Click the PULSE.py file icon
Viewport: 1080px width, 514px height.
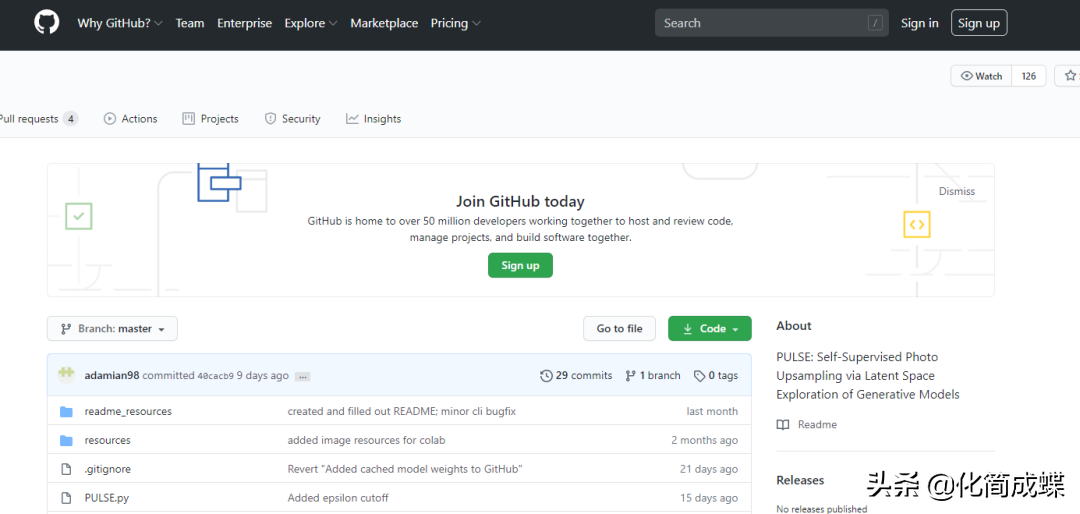66,497
